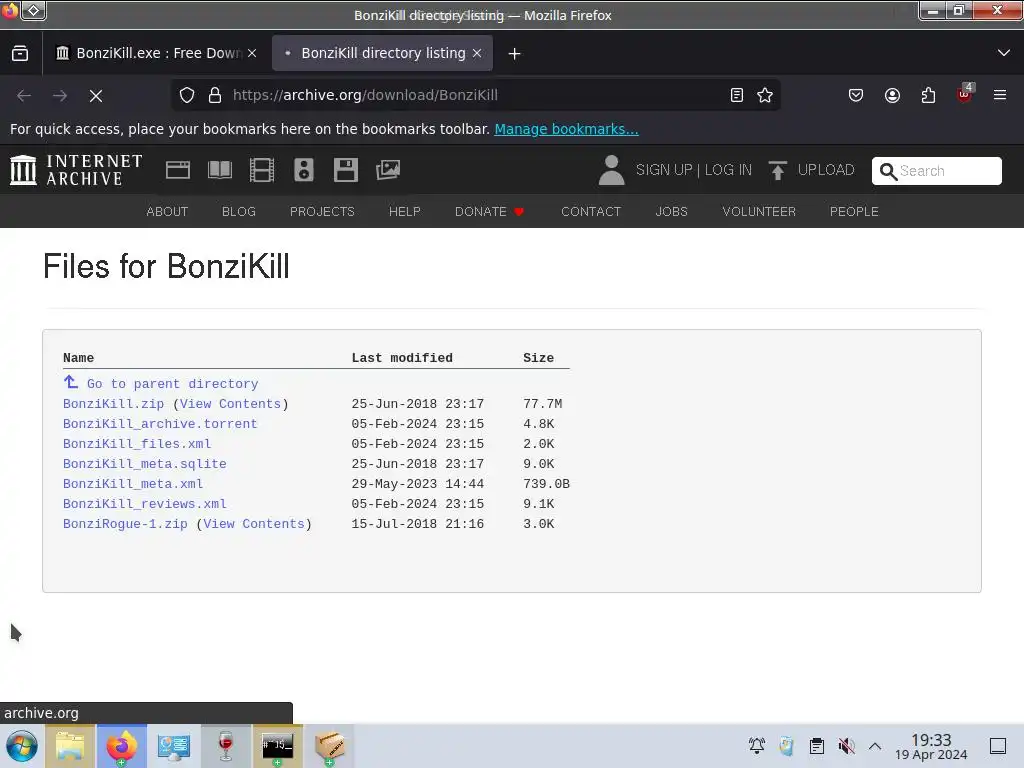The image size is (1024, 768).
Task: Open BonziKill_meta.sqlite
Action: (x=145, y=464)
